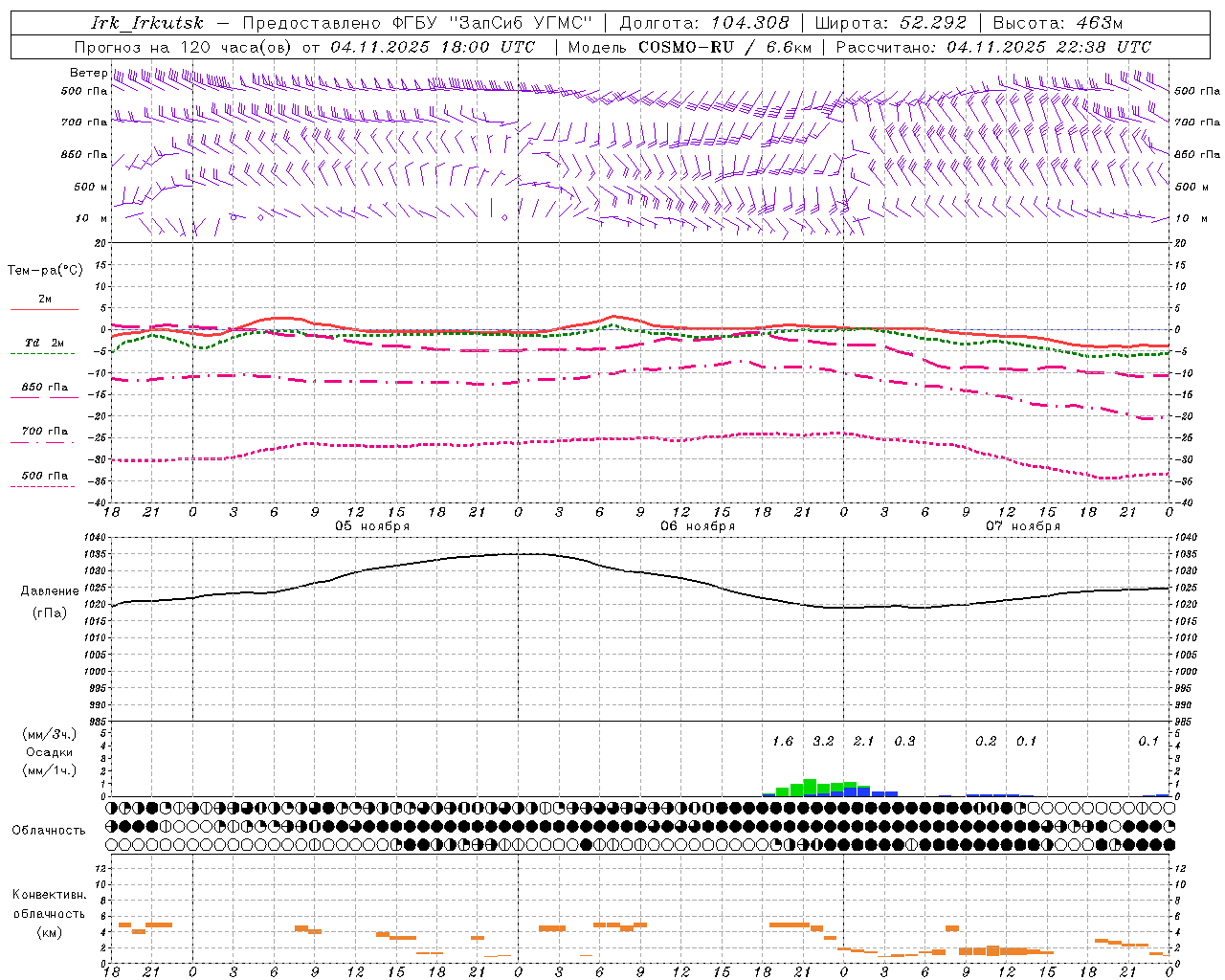
Task: Click the (гПа) unit under Давление
Action: [x=50, y=613]
